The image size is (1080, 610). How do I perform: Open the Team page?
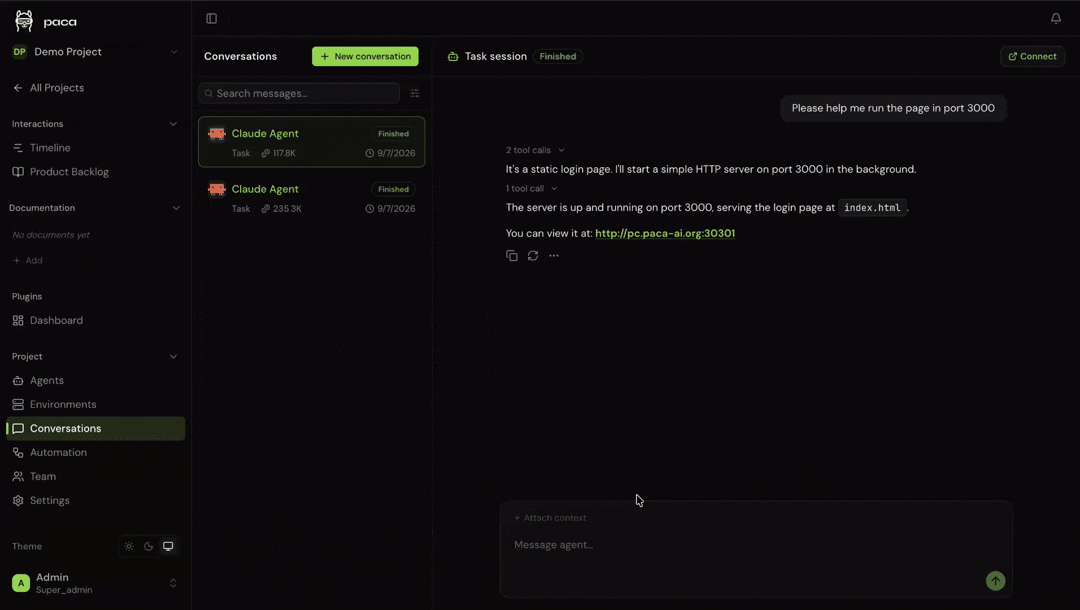[x=95, y=476]
